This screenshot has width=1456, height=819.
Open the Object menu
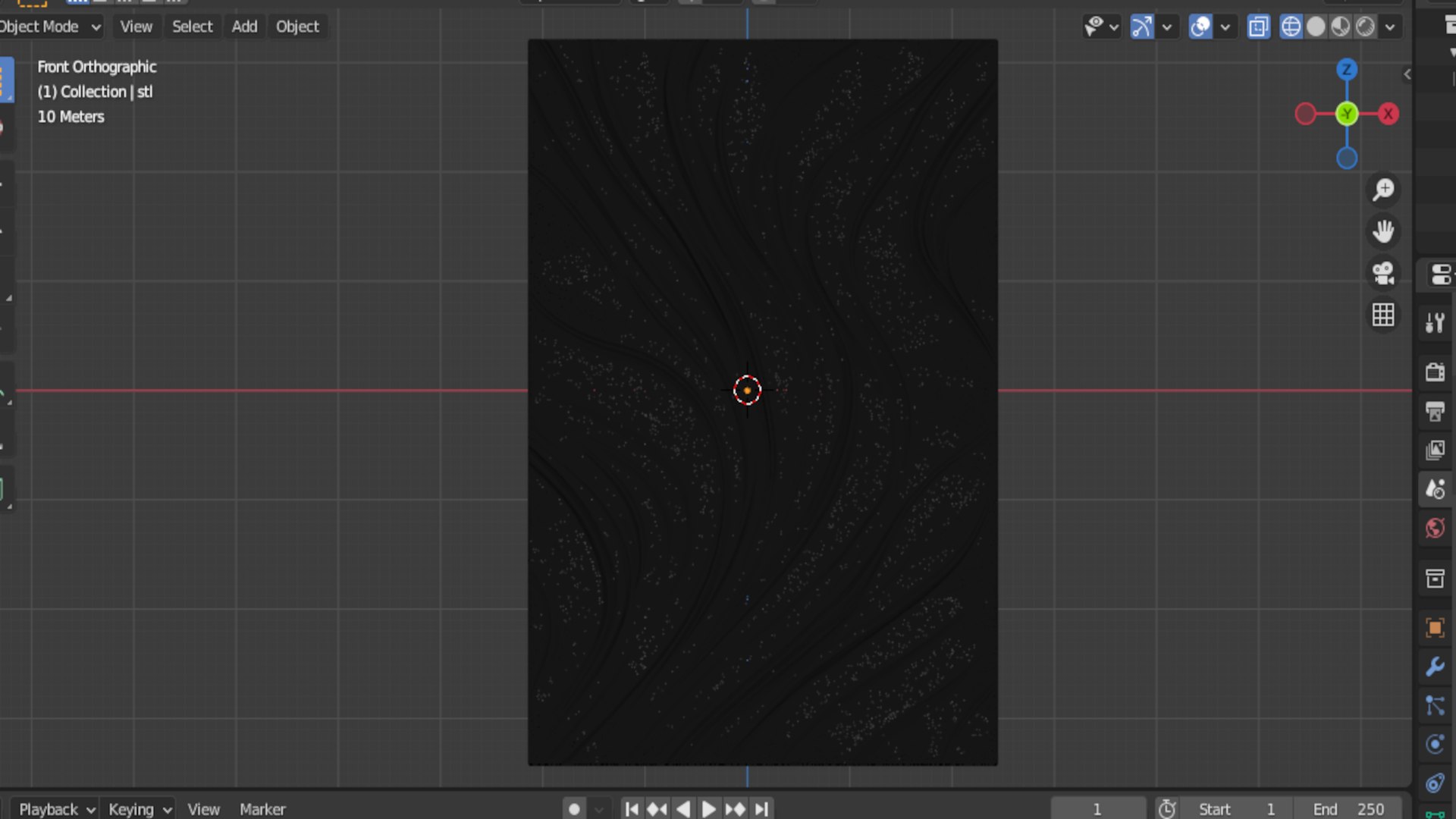(297, 27)
